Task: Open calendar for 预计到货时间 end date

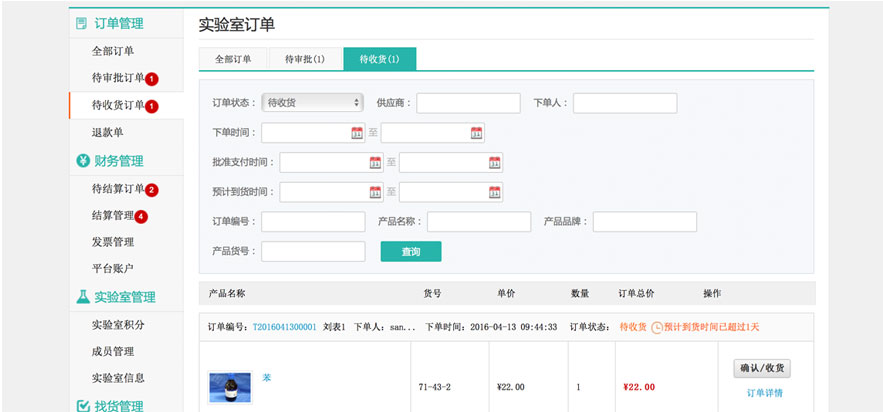Action: 494,193
